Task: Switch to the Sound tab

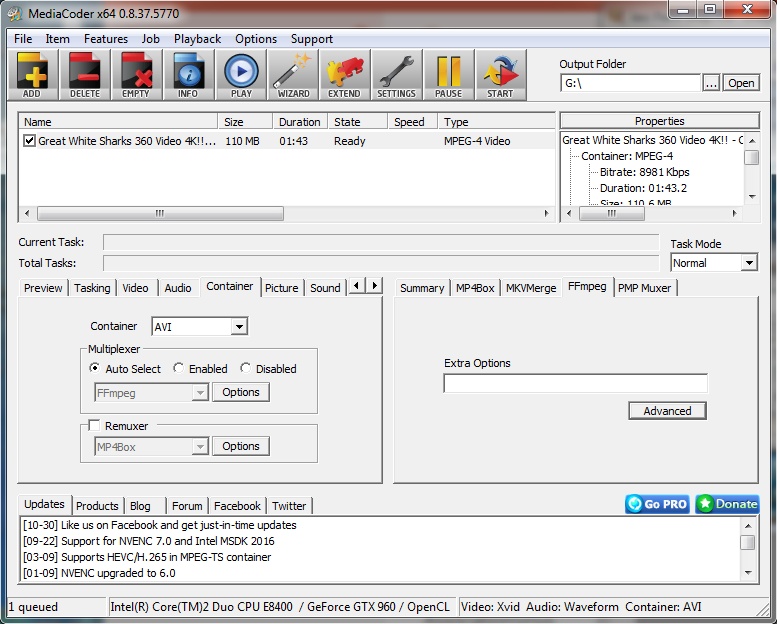Action: (325, 288)
